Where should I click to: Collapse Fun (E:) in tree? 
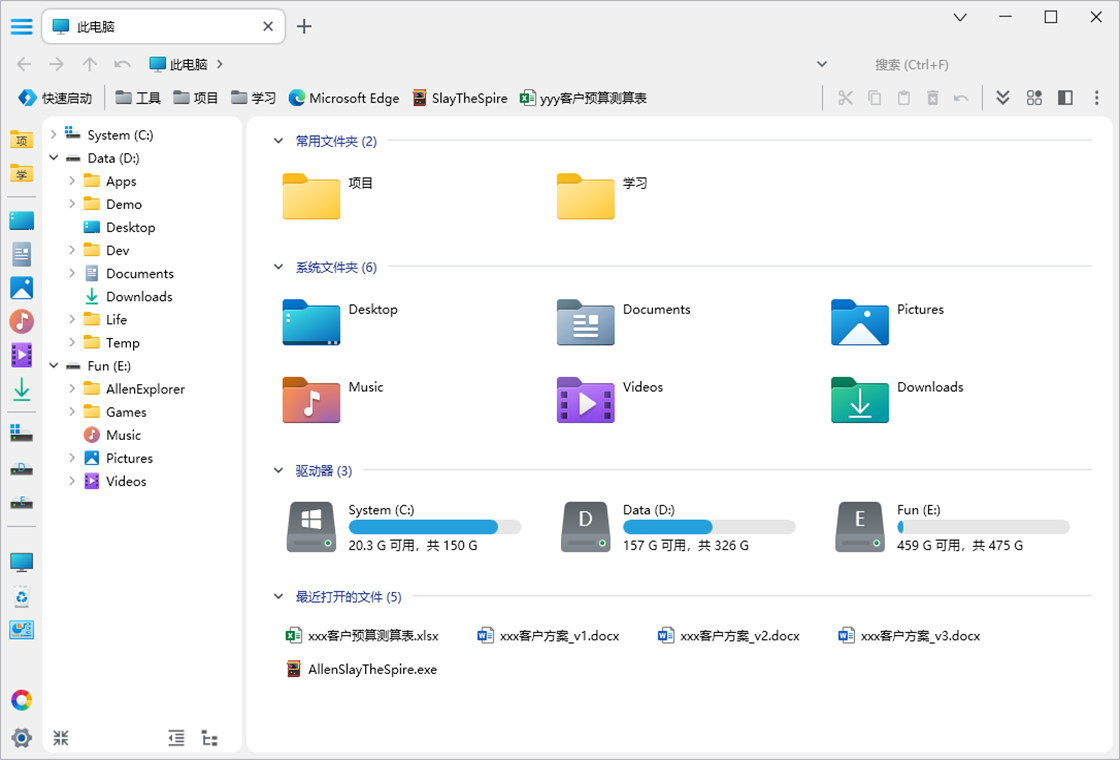tap(54, 366)
